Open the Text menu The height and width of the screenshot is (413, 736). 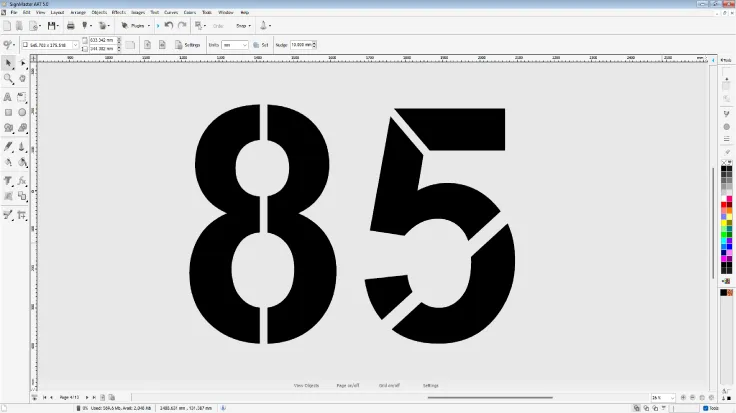pos(154,13)
